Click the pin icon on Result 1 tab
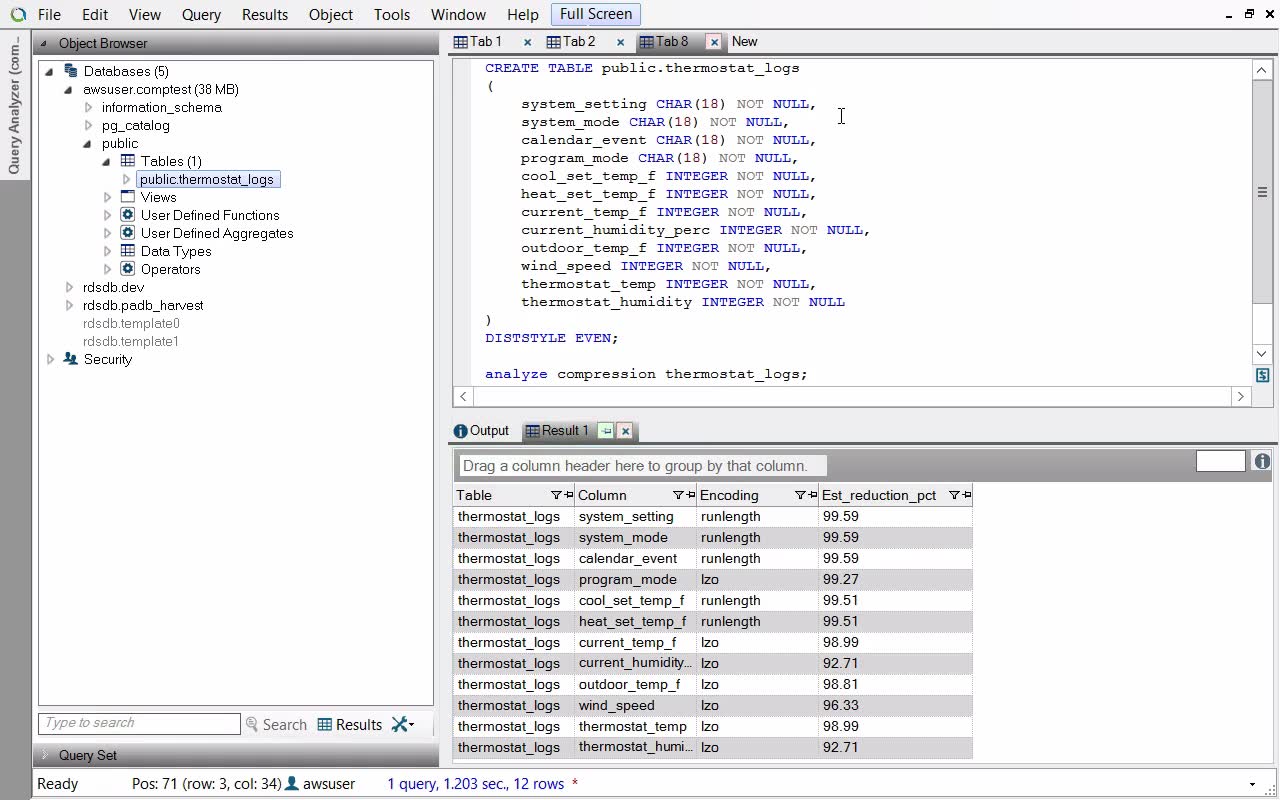Screen dimensions: 1280x800 [606, 431]
